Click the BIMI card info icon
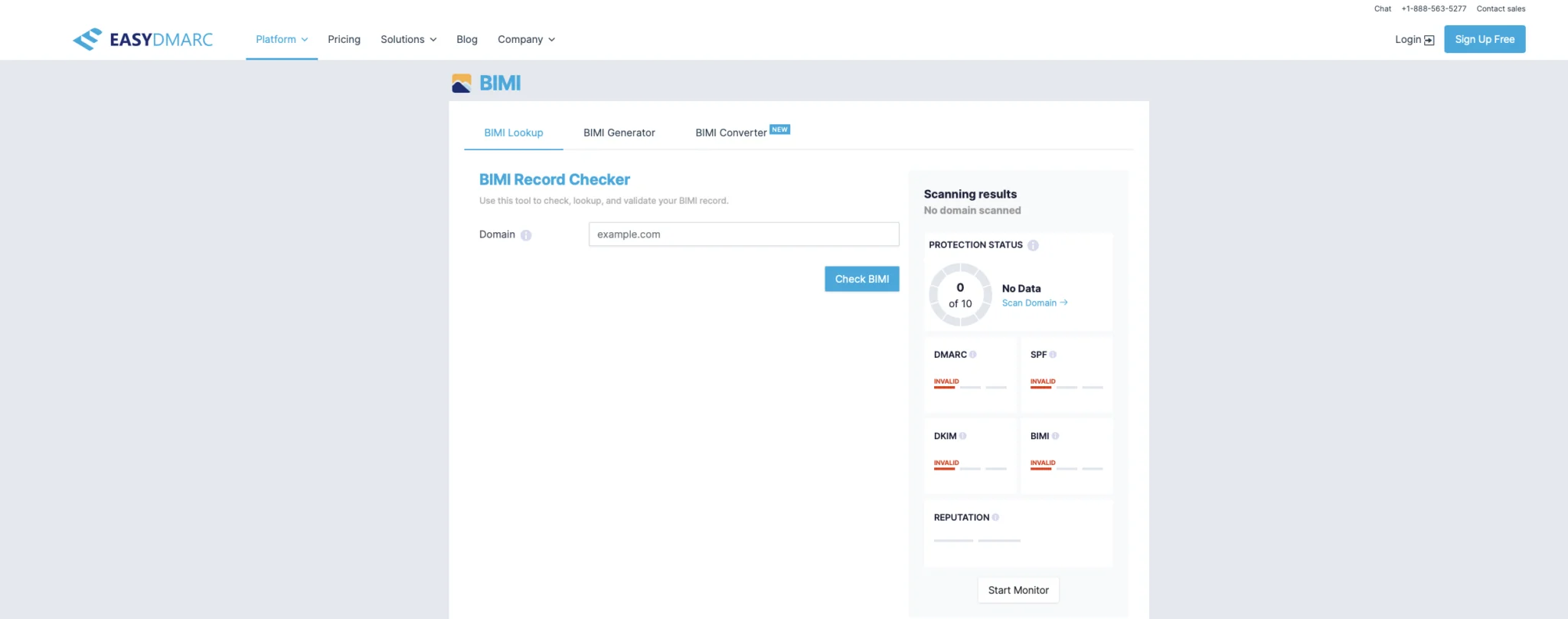 point(1055,436)
